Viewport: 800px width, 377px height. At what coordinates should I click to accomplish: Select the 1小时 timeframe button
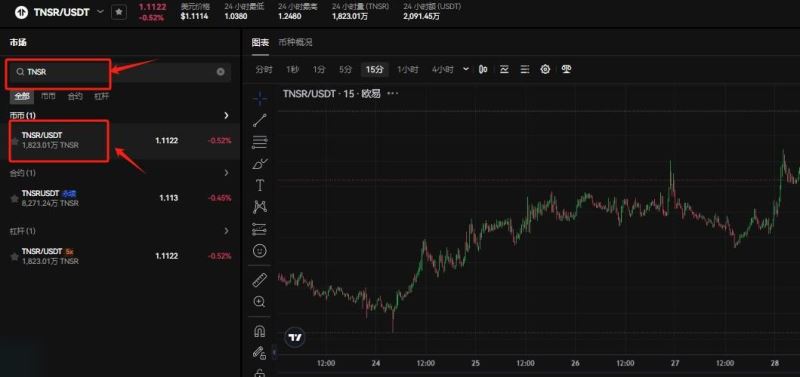[408, 69]
